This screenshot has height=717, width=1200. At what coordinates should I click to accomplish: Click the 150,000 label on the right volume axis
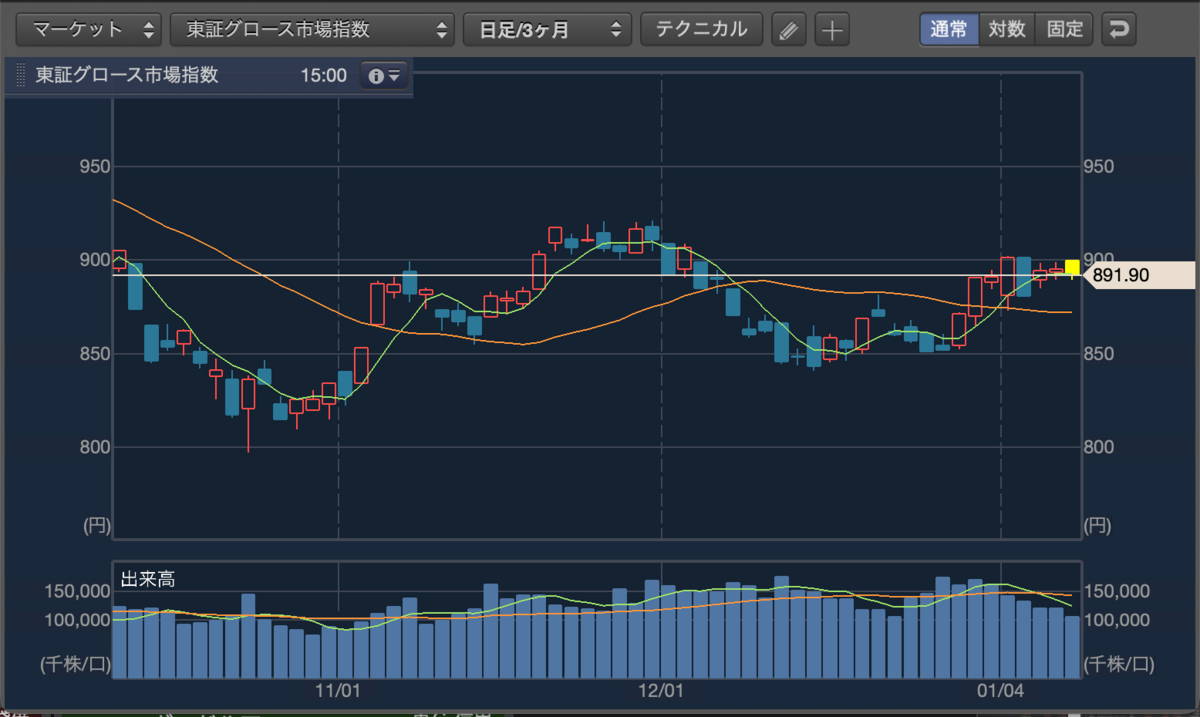(1118, 591)
